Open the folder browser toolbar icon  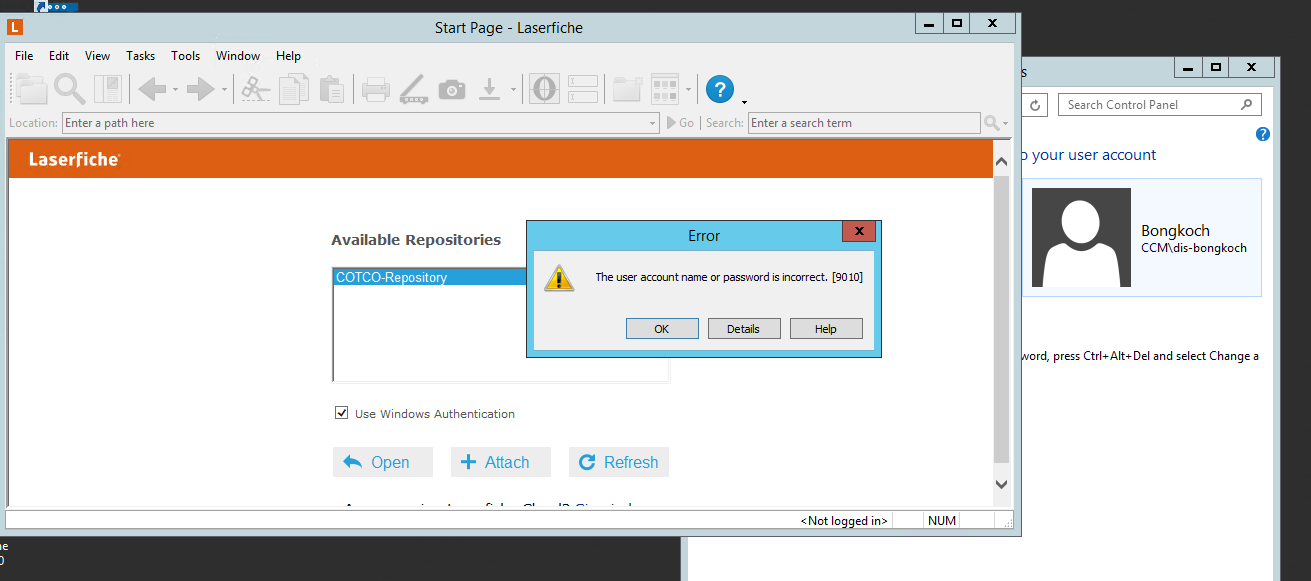click(x=32, y=89)
